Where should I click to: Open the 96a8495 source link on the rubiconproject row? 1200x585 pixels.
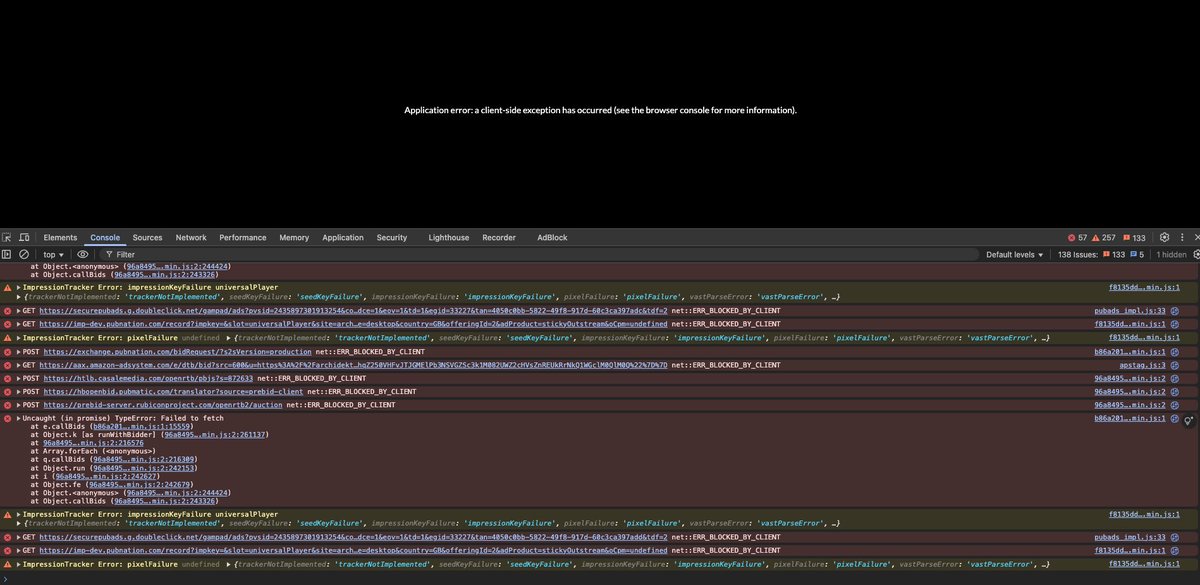click(1130, 405)
